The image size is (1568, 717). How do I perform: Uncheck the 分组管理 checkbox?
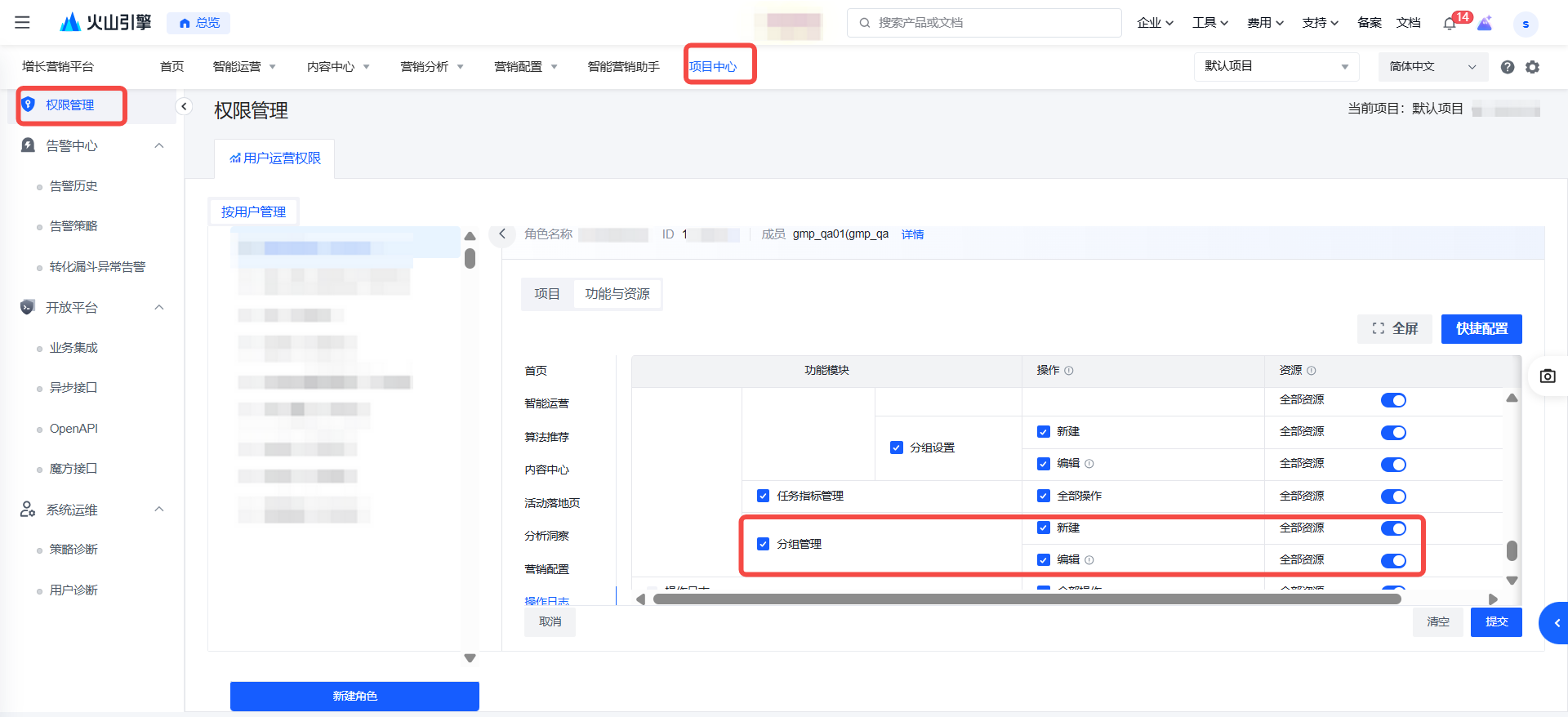tap(764, 544)
